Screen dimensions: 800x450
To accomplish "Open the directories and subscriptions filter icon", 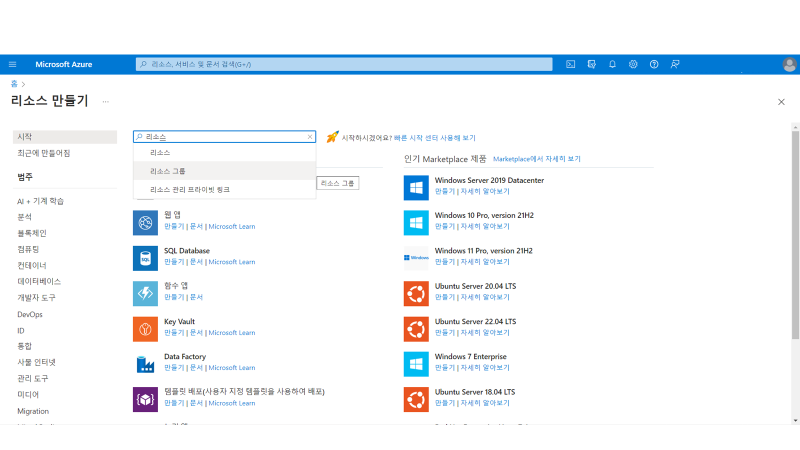I will click(x=591, y=64).
